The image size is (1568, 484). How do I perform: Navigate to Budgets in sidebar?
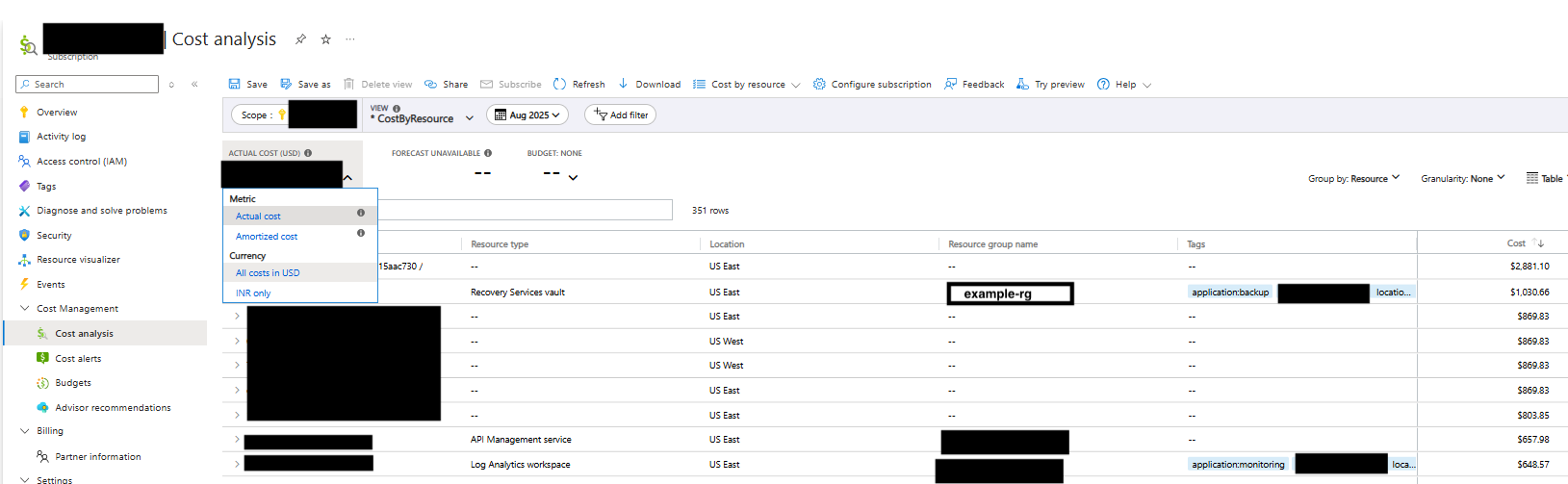pyautogui.click(x=73, y=383)
